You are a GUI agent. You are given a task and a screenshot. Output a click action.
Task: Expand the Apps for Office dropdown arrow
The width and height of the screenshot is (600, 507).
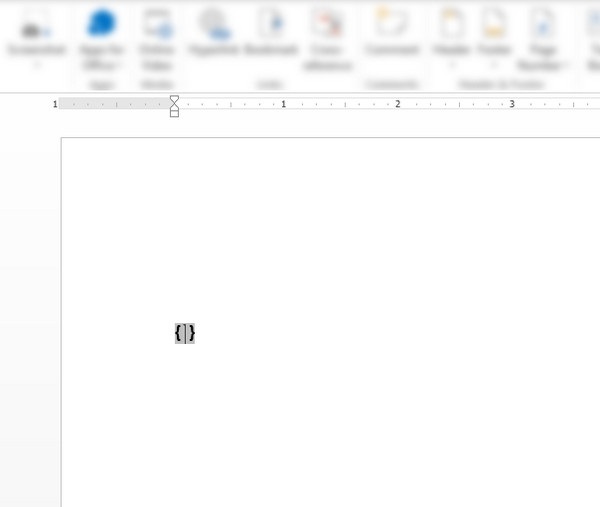click(x=119, y=66)
